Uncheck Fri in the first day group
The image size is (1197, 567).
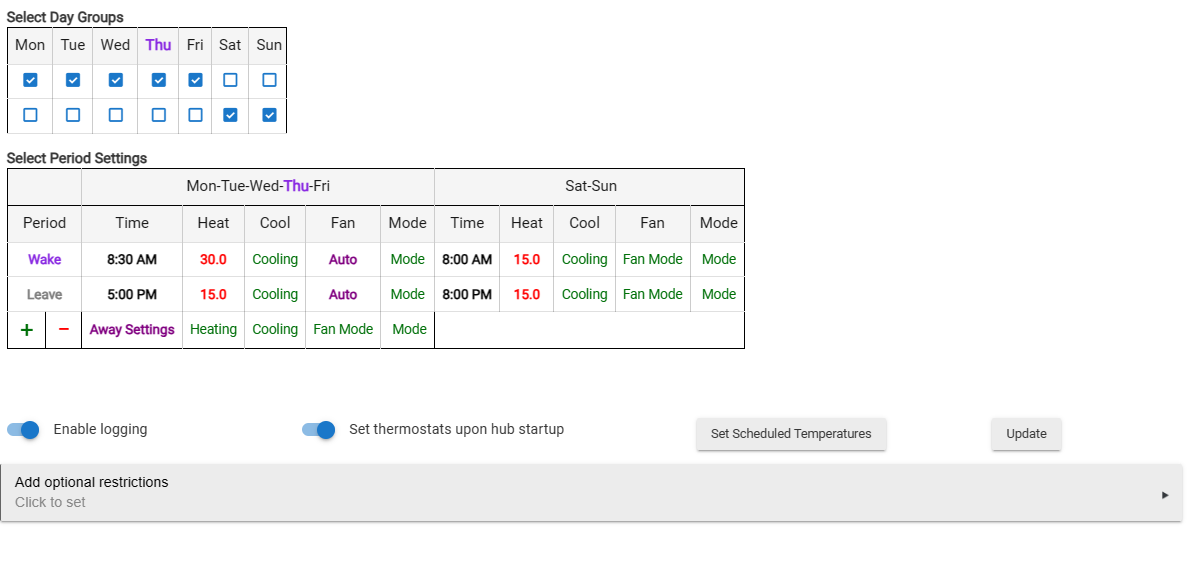(x=195, y=80)
